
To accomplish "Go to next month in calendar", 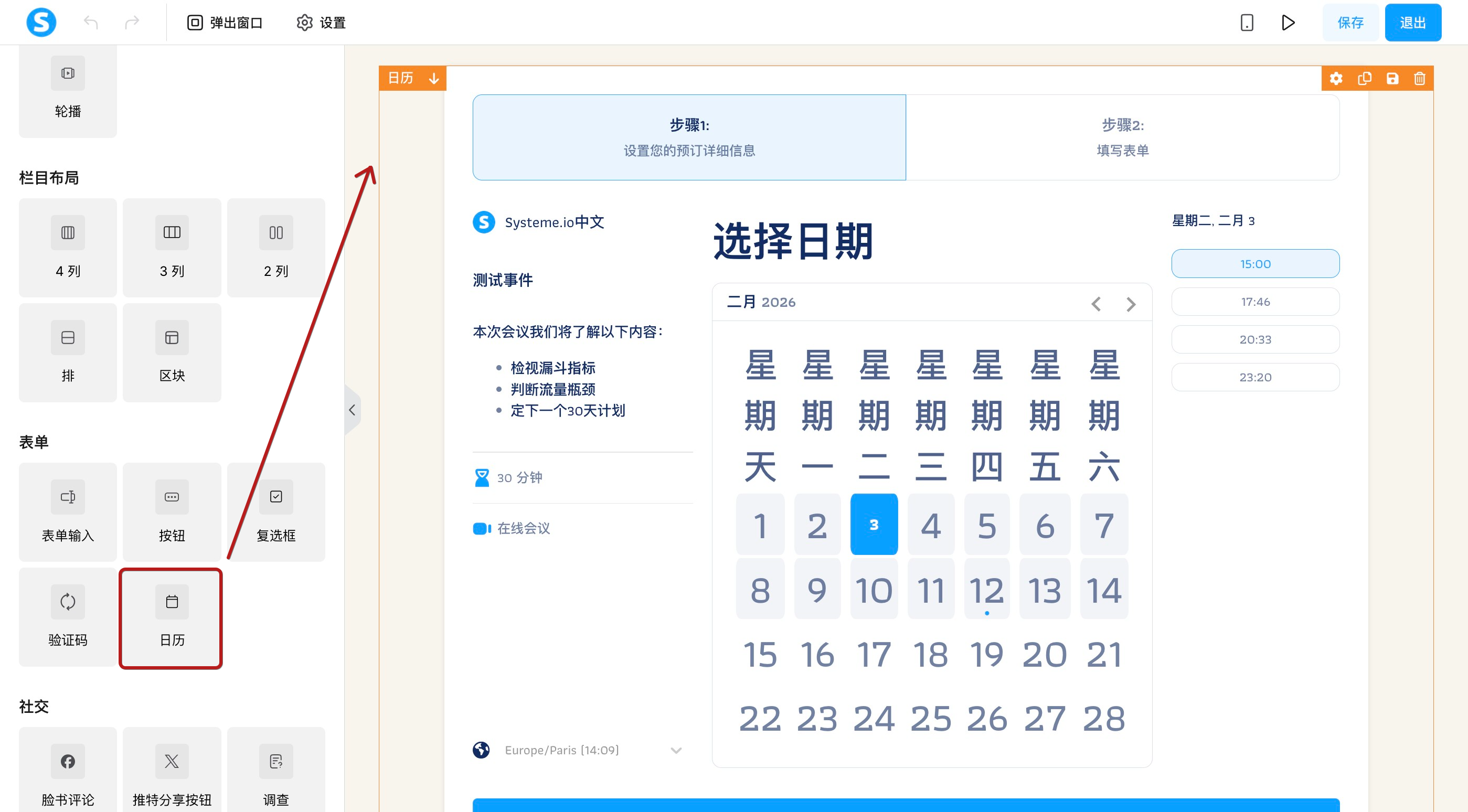I will click(x=1131, y=304).
